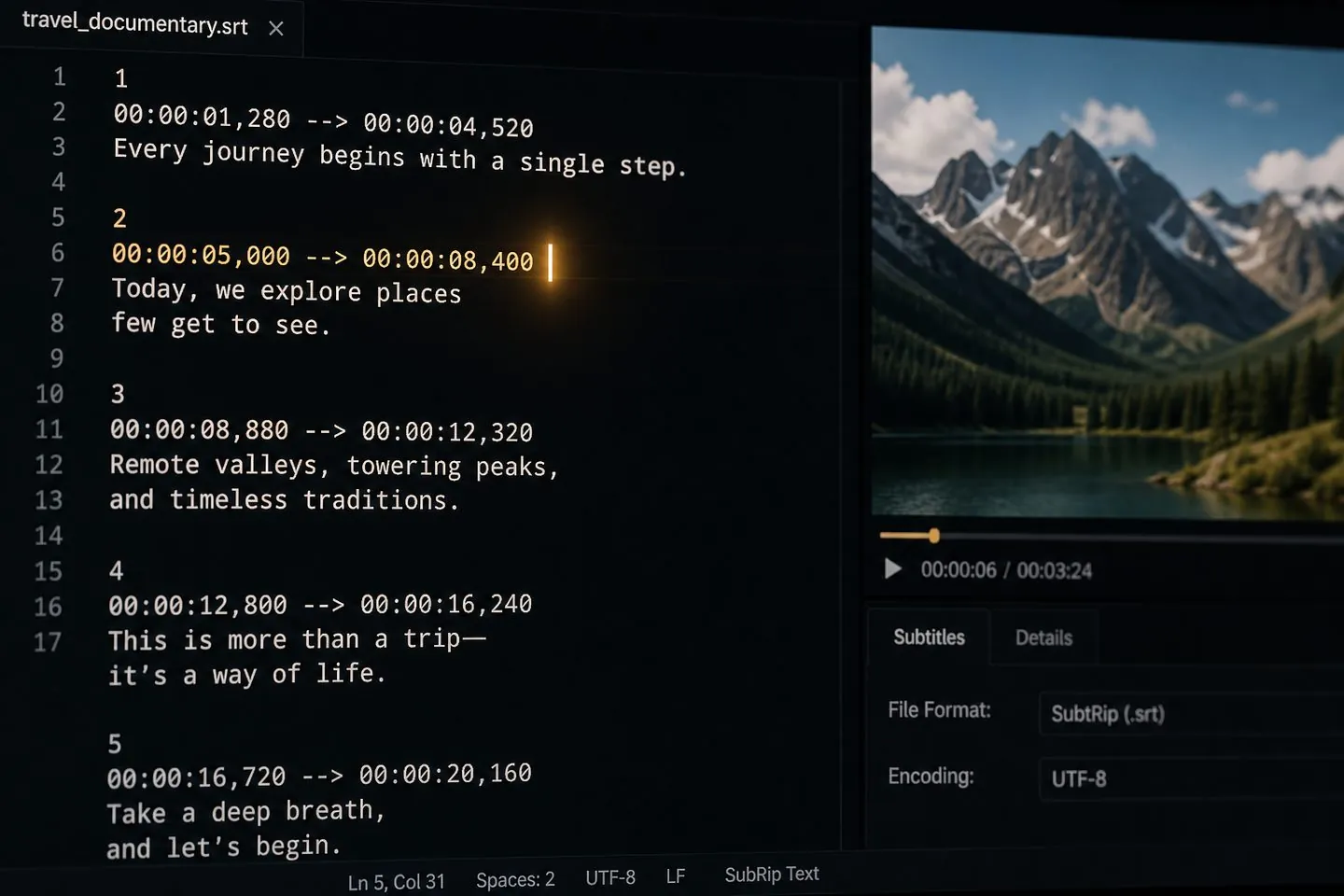Click the mountain video preview thumbnail
Image resolution: width=1344 pixels, height=896 pixels.
(x=1108, y=273)
